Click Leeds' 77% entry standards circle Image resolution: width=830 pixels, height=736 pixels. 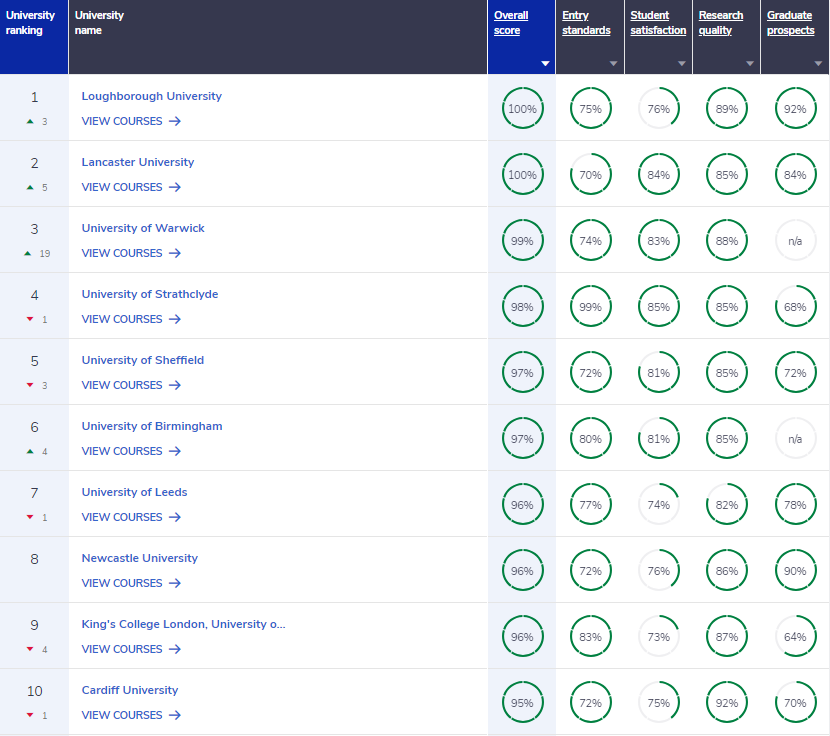point(591,505)
